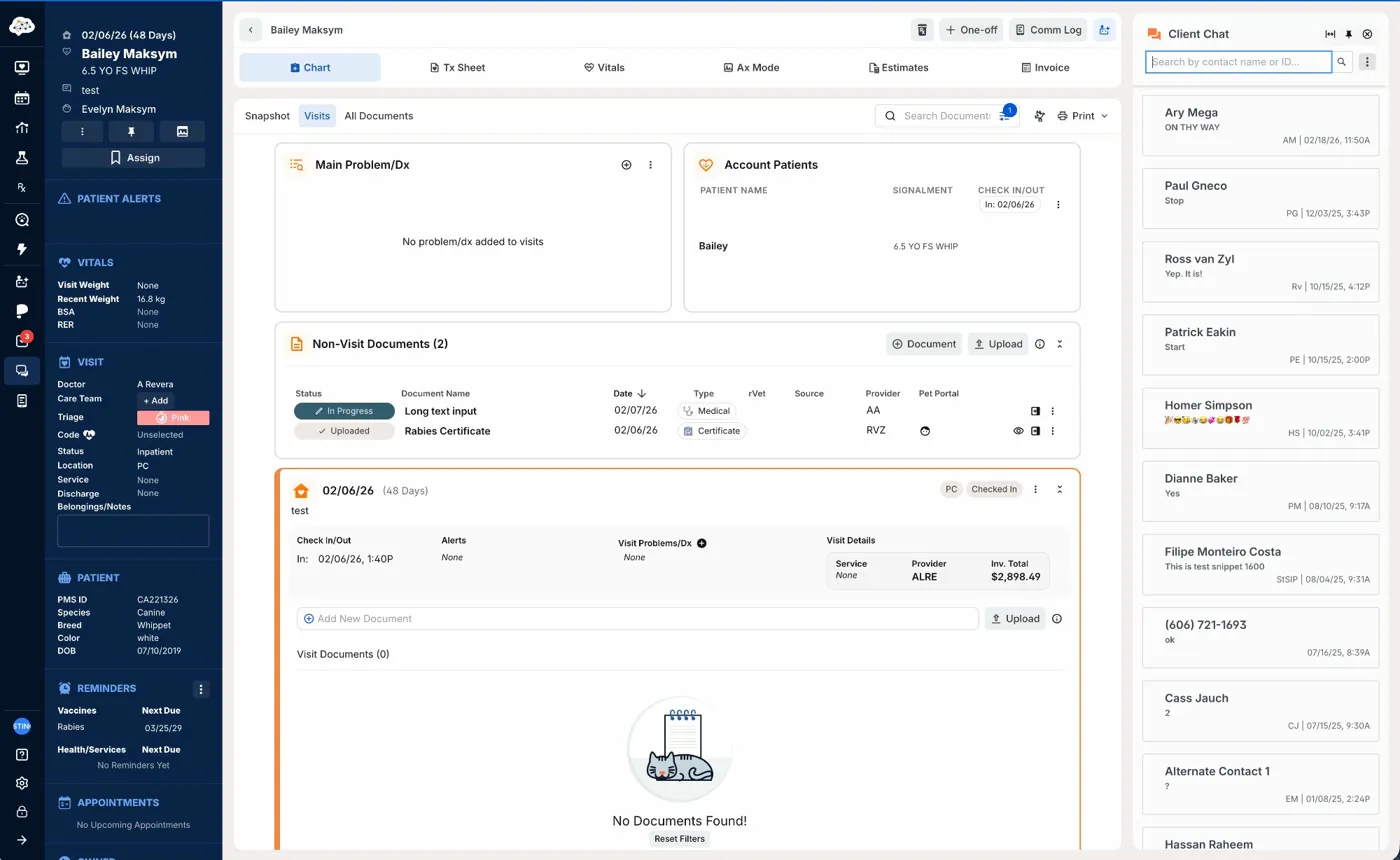
Task: Open the Print dropdown menu
Action: tap(1083, 116)
